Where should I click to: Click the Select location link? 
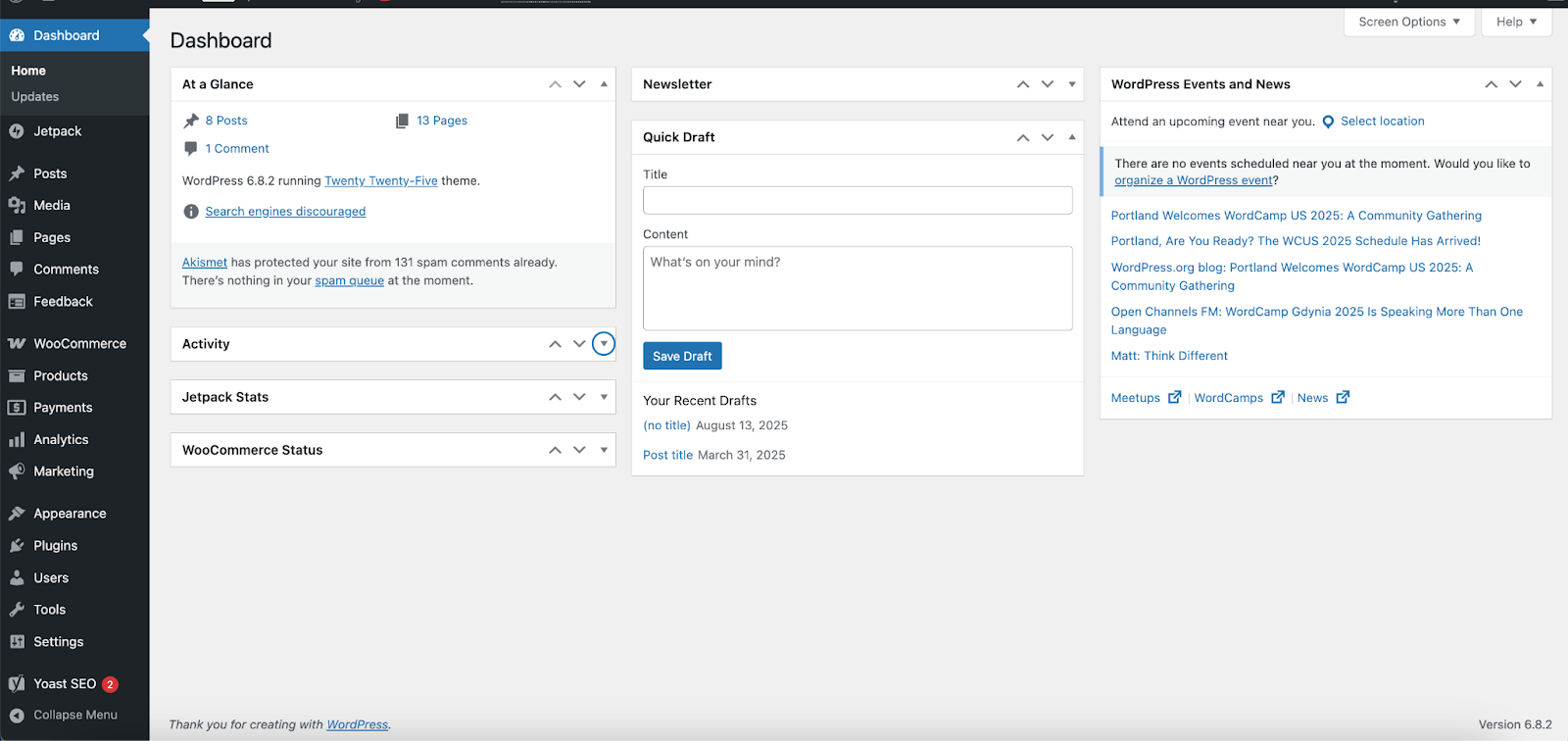(x=1383, y=122)
